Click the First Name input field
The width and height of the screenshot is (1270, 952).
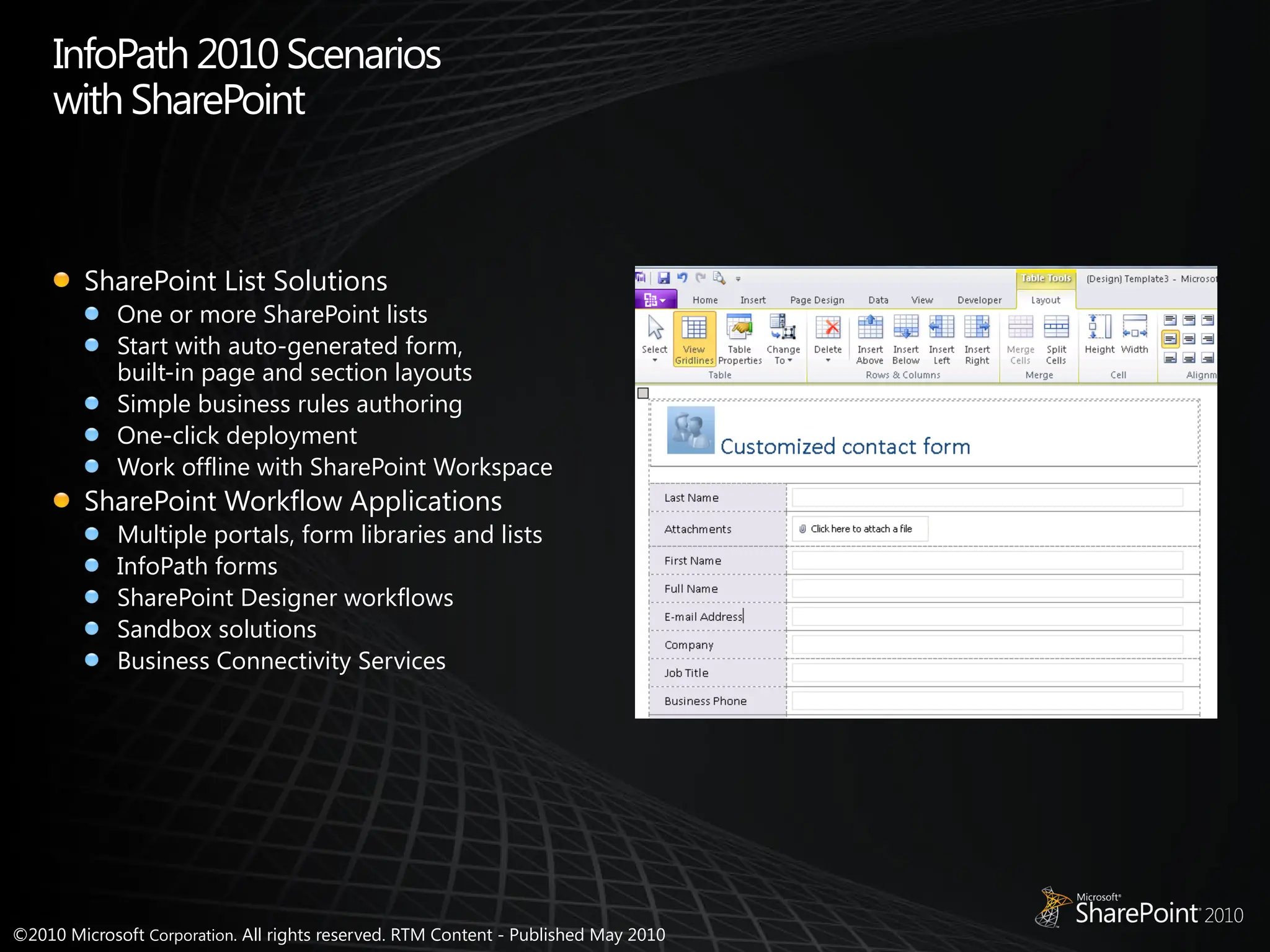click(x=987, y=560)
